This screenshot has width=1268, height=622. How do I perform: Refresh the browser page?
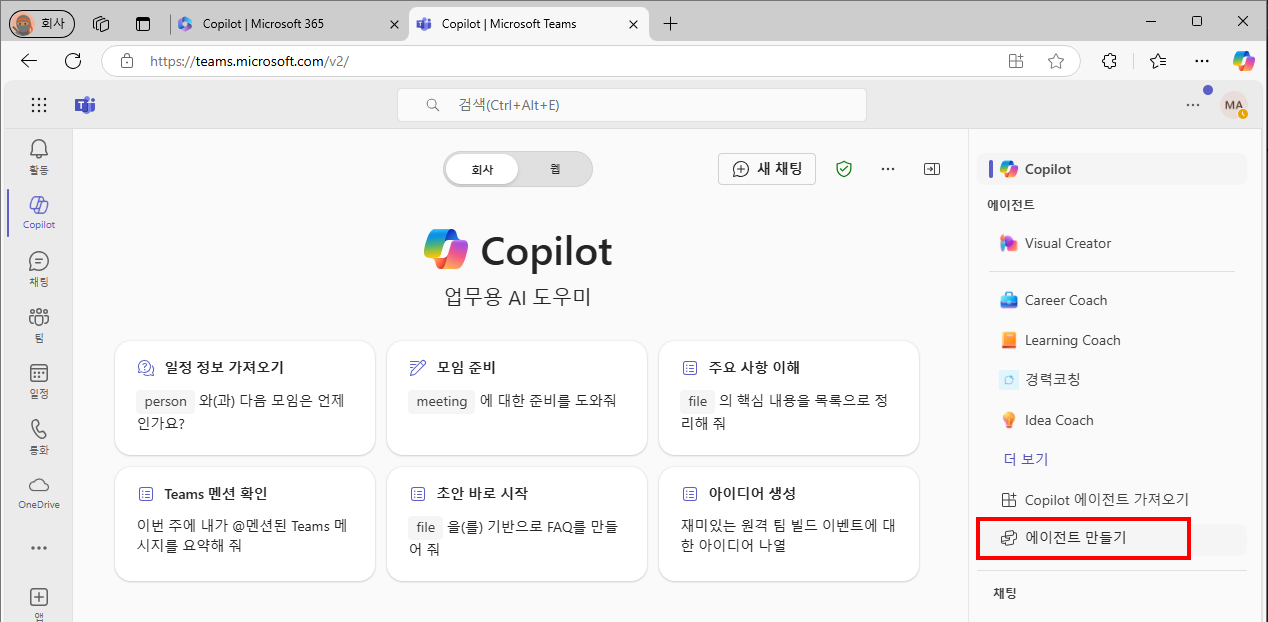tap(73, 61)
